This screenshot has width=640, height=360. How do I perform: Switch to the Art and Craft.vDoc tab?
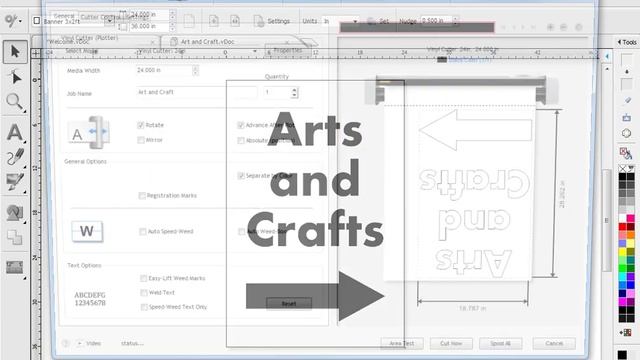tap(231, 42)
